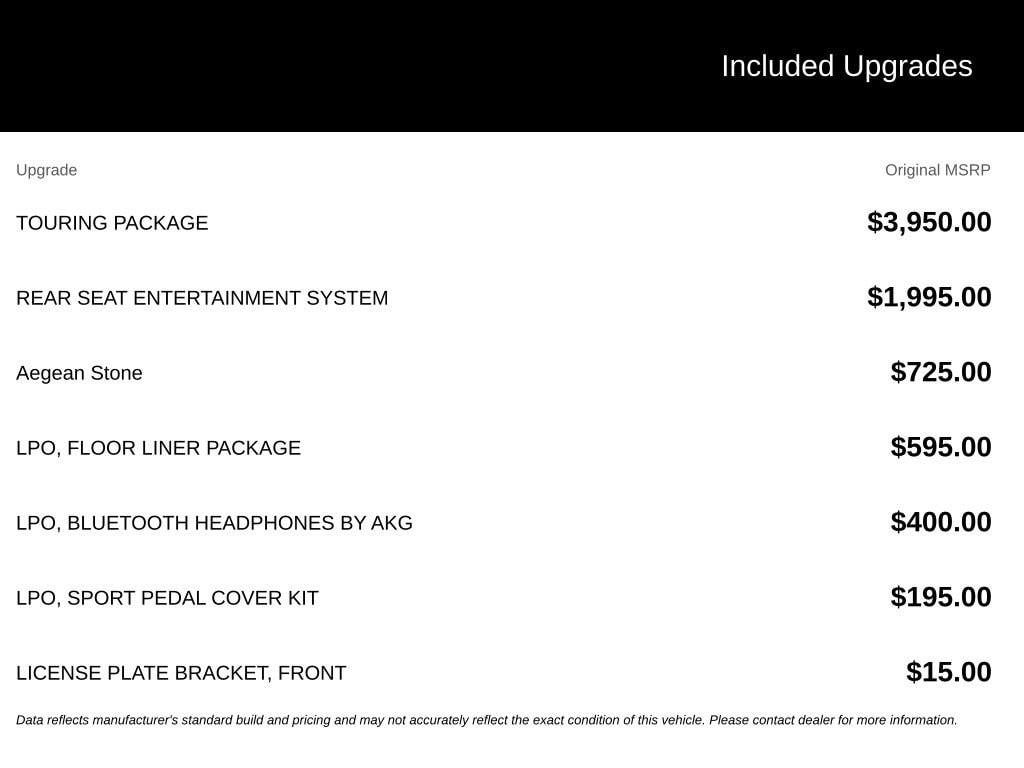Screen dimensions: 1024x768
Task: Select LPO, SPORT PEDAL COVER KIT
Action: tap(167, 598)
